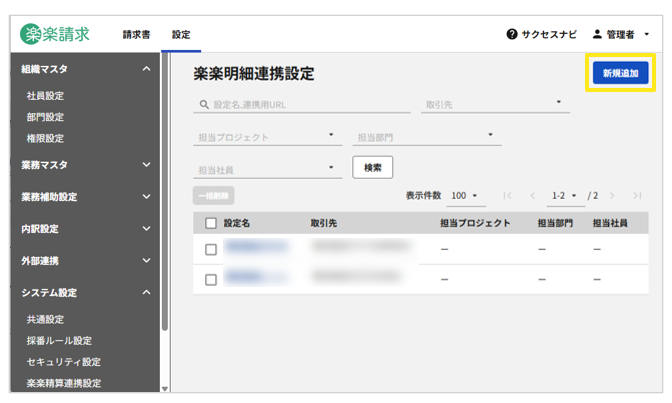
Task: Open セキュリティ設定 in the sidebar
Action: point(63,362)
